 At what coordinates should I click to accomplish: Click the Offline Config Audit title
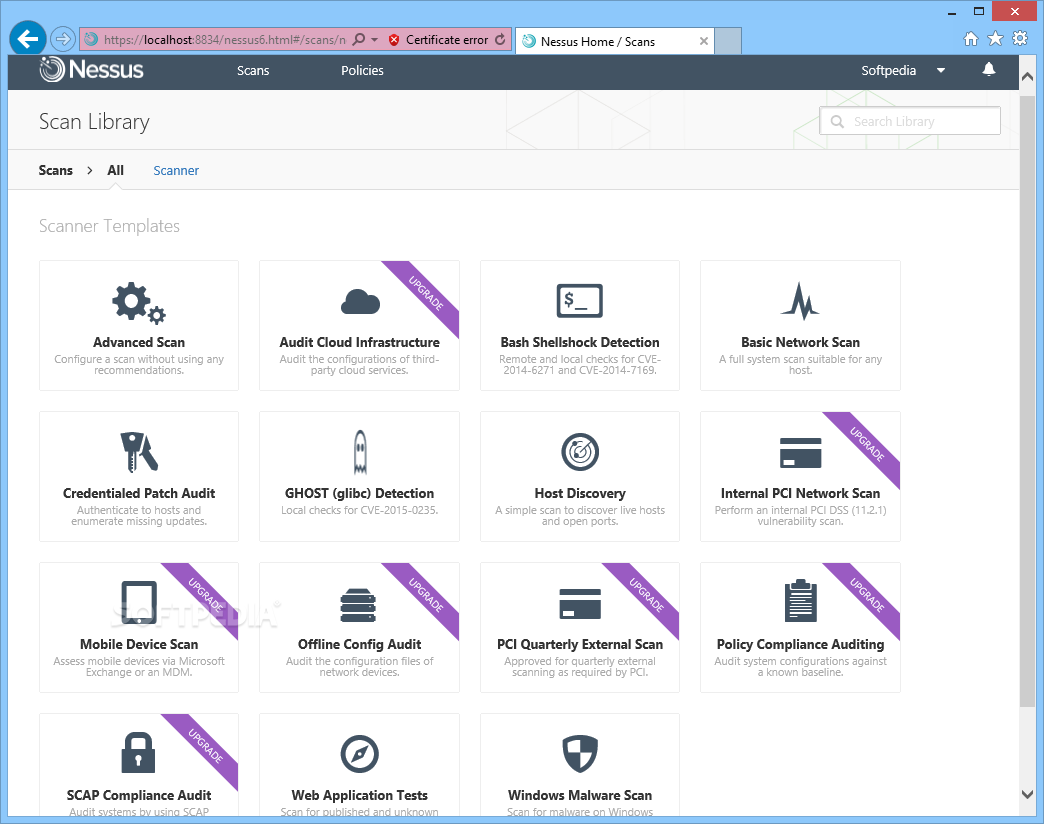pyautogui.click(x=360, y=644)
